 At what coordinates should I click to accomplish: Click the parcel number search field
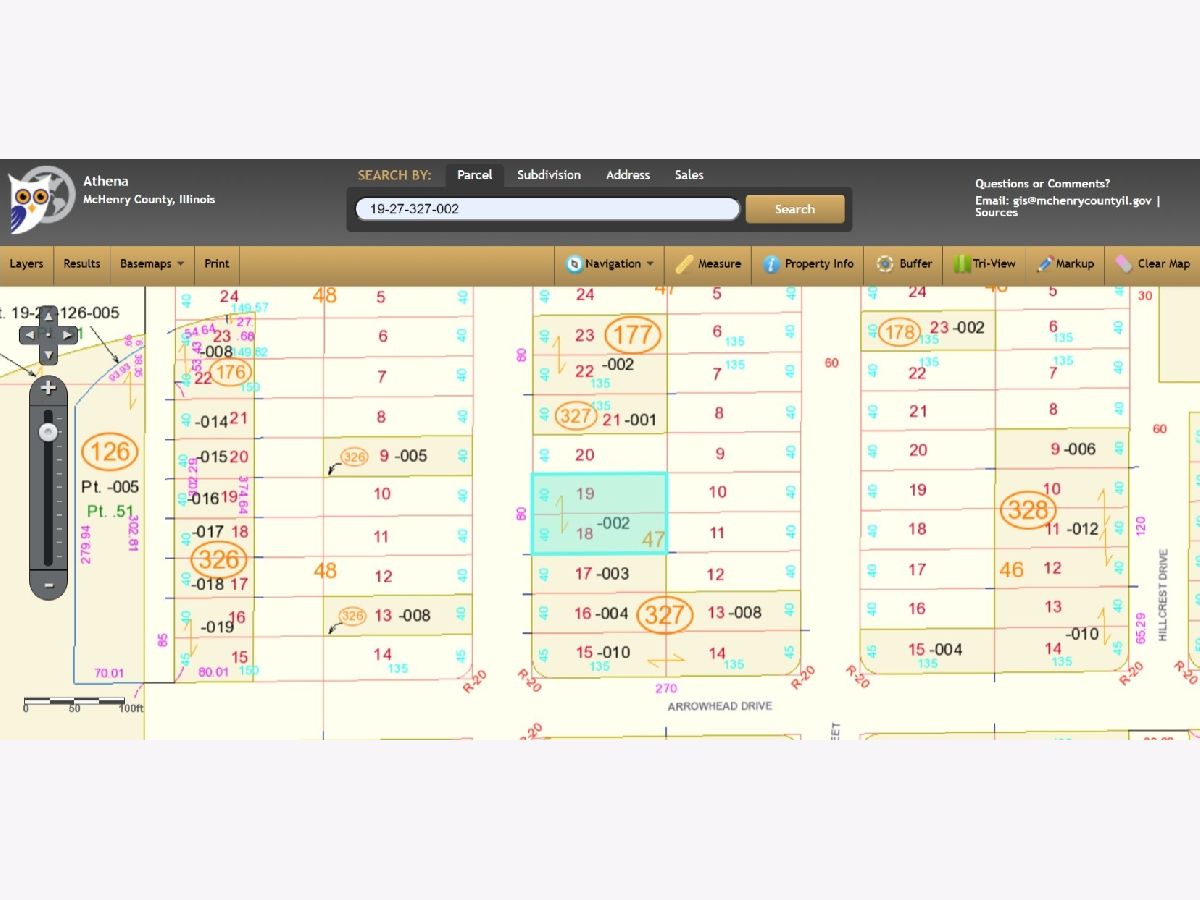[547, 209]
